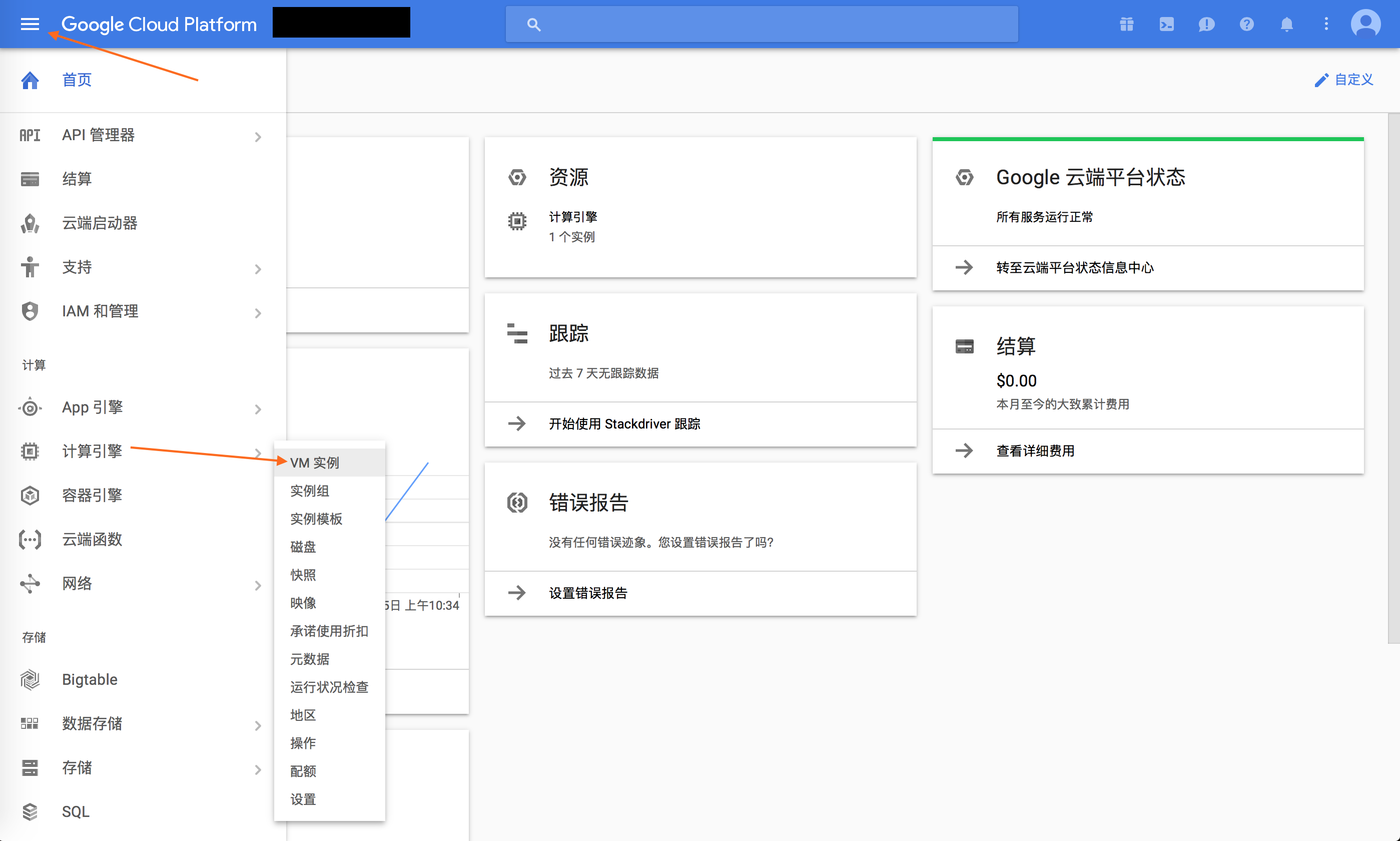Open the notifications bell
The image size is (1400, 841).
click(x=1287, y=24)
